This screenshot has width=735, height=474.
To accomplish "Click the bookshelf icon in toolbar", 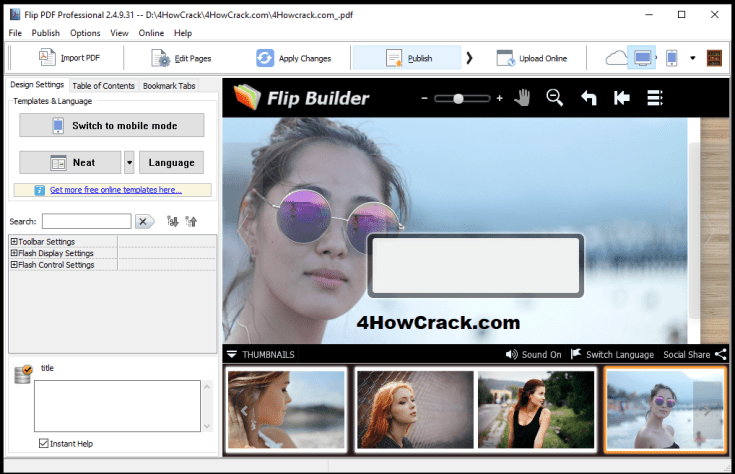I will tap(714, 58).
